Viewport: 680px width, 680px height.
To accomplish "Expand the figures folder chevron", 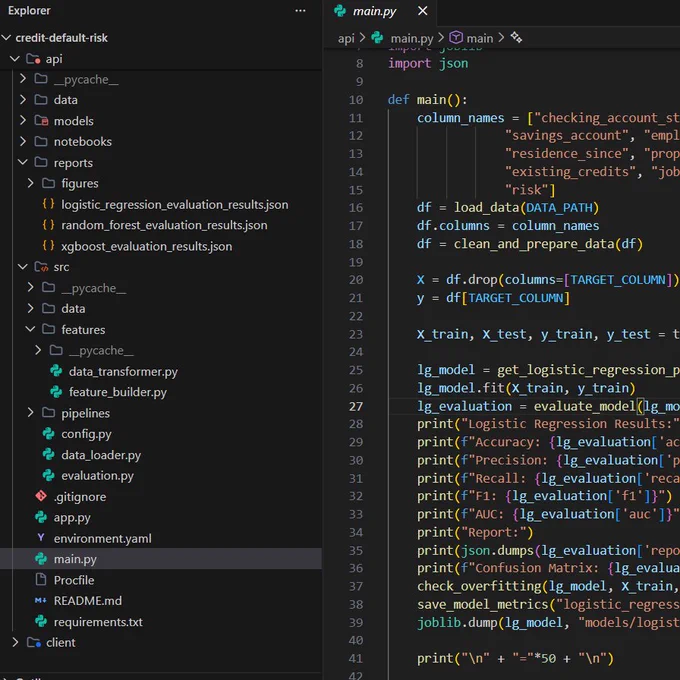I will pyautogui.click(x=30, y=183).
